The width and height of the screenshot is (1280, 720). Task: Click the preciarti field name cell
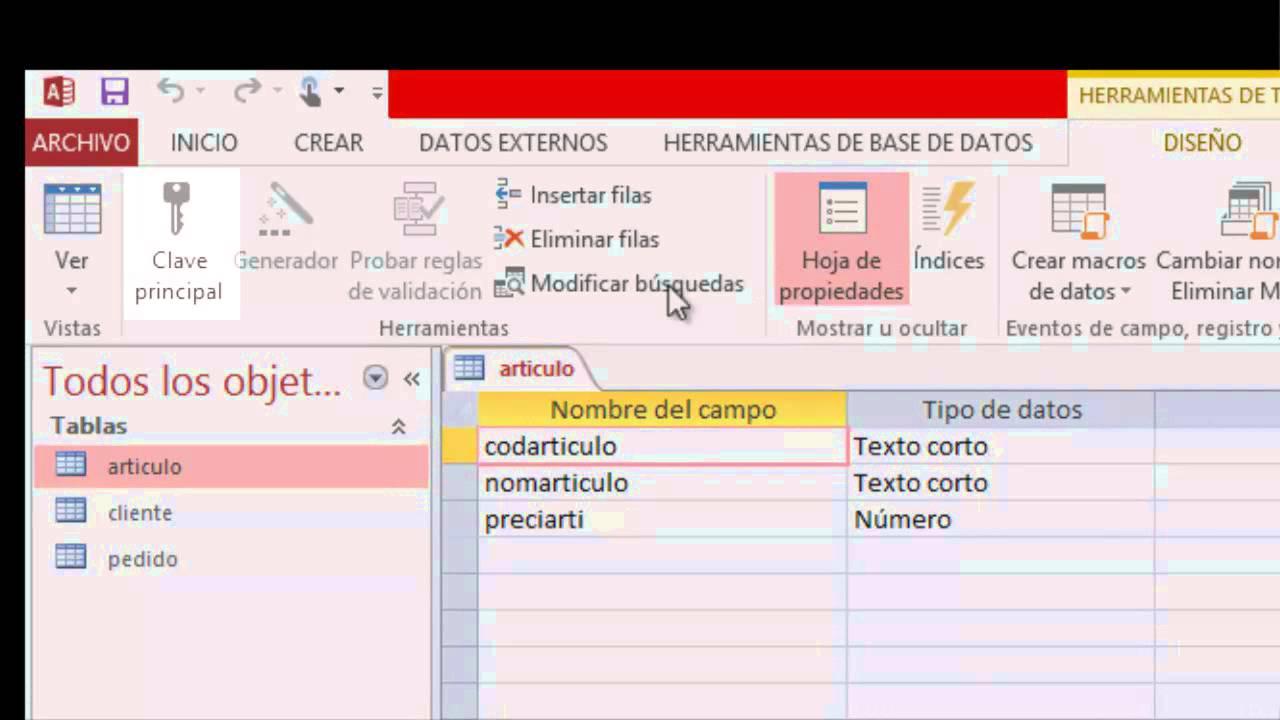(662, 519)
